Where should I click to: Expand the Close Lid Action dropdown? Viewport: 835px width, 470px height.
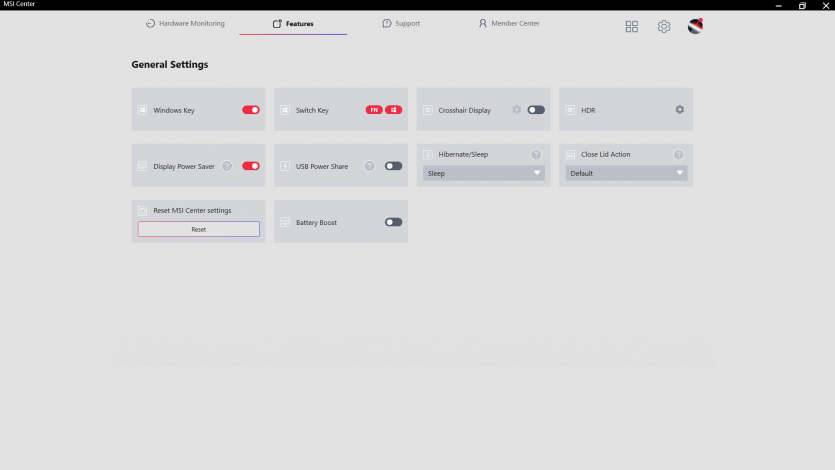(x=627, y=173)
